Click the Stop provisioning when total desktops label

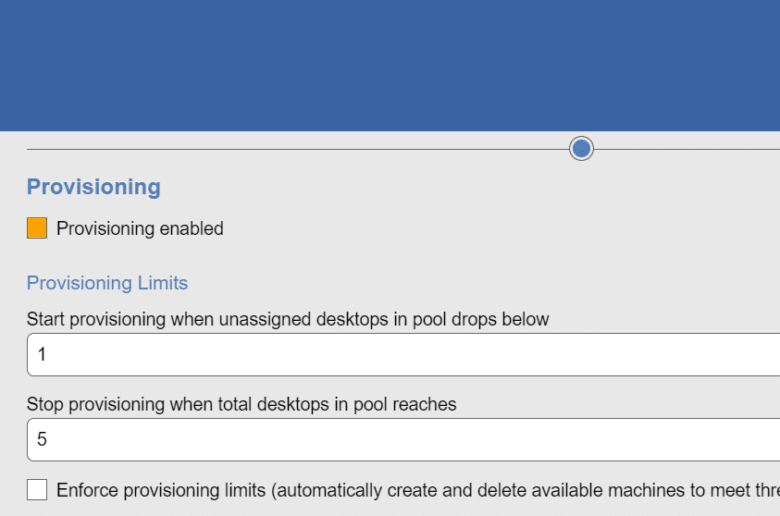click(x=241, y=404)
